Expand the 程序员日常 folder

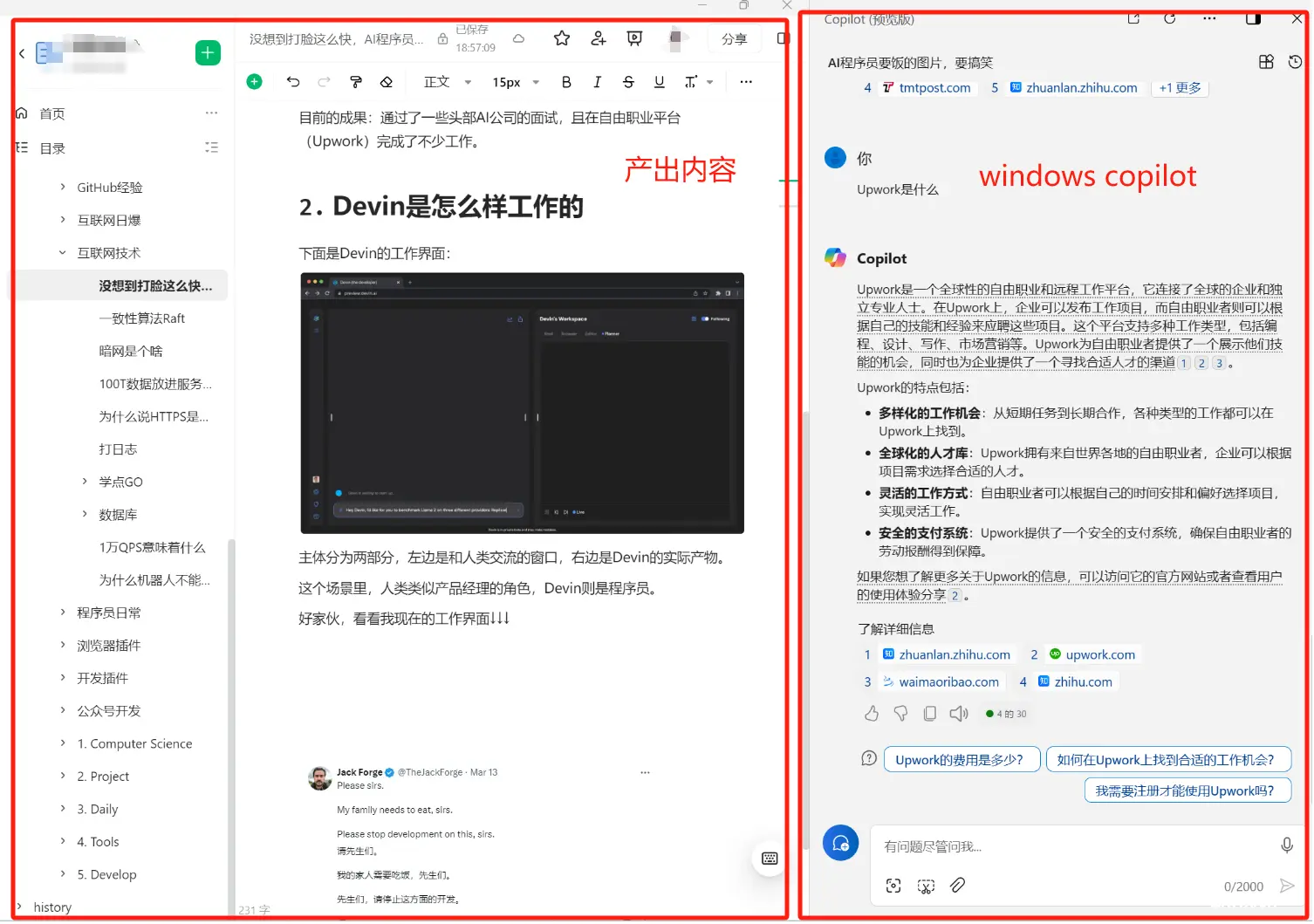pos(63,613)
